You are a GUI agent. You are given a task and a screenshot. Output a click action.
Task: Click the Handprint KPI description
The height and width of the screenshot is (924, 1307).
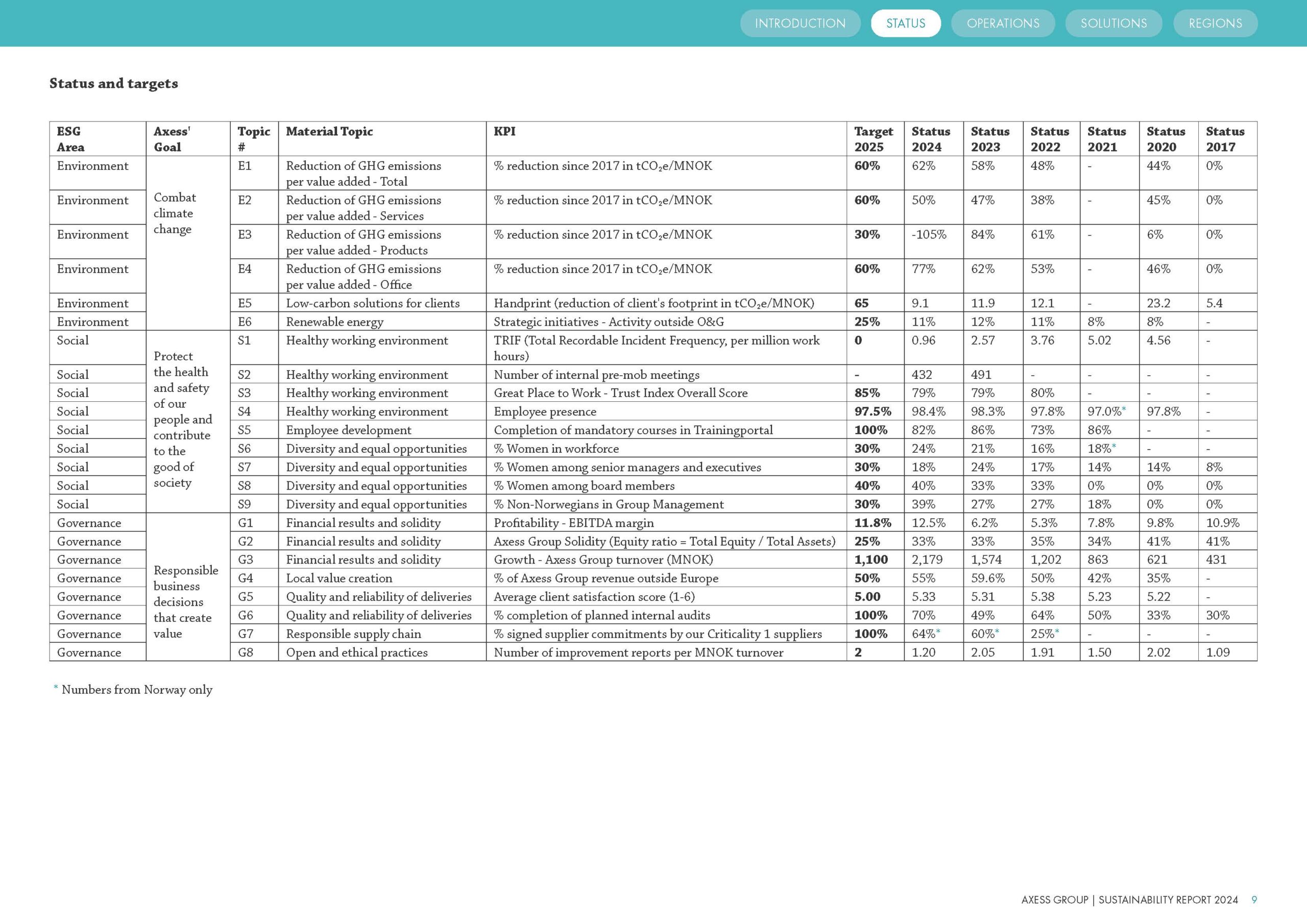coord(653,303)
